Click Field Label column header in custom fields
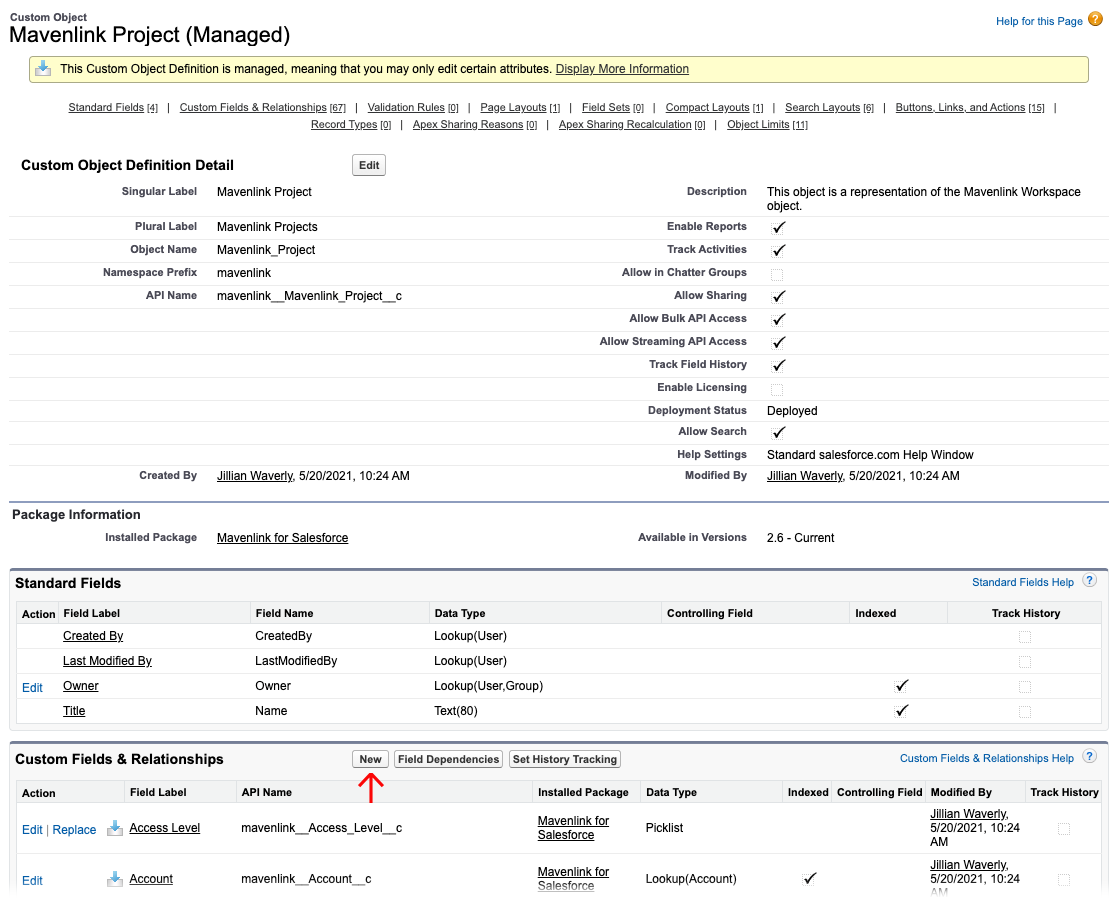The image size is (1117, 919). point(158,792)
